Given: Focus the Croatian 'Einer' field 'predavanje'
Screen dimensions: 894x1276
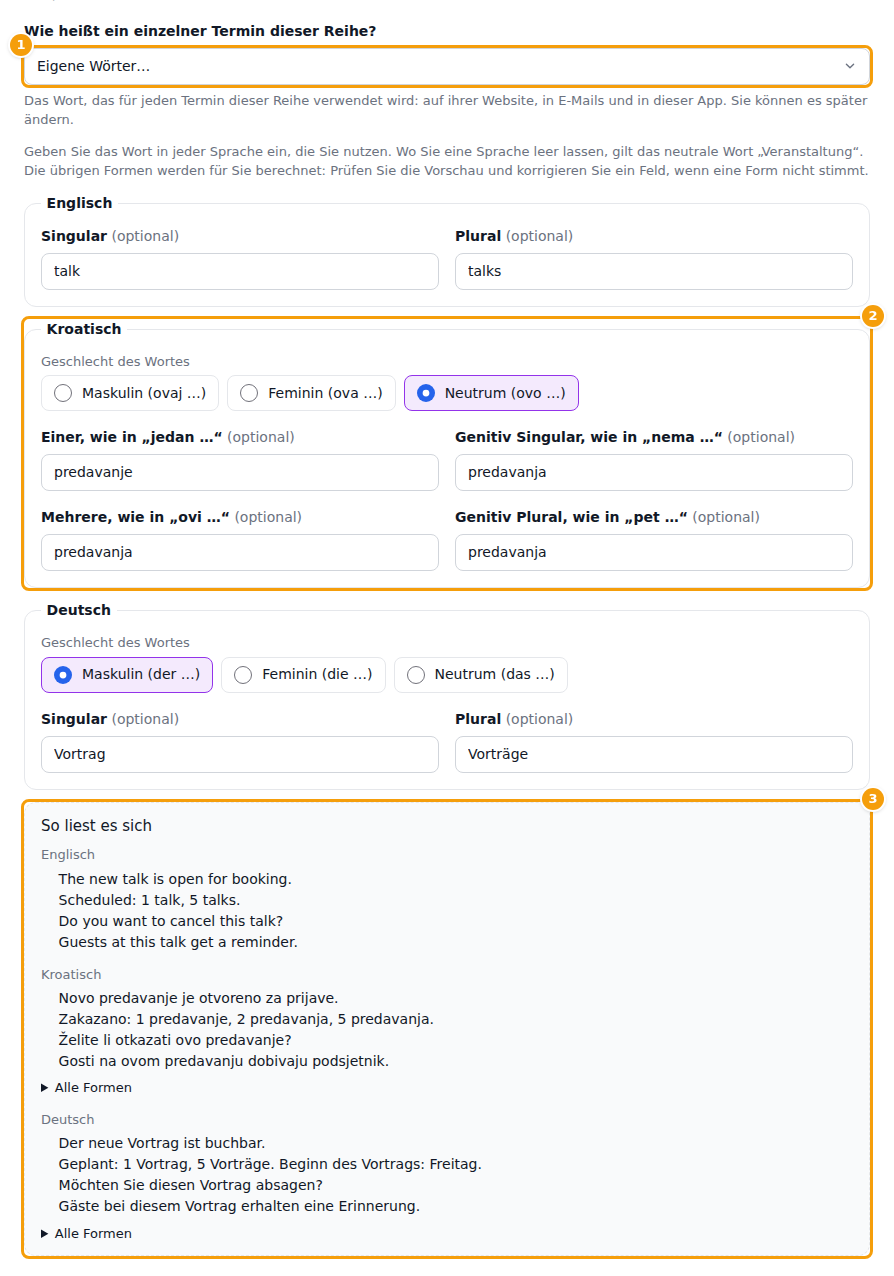Looking at the screenshot, I should 240,472.
